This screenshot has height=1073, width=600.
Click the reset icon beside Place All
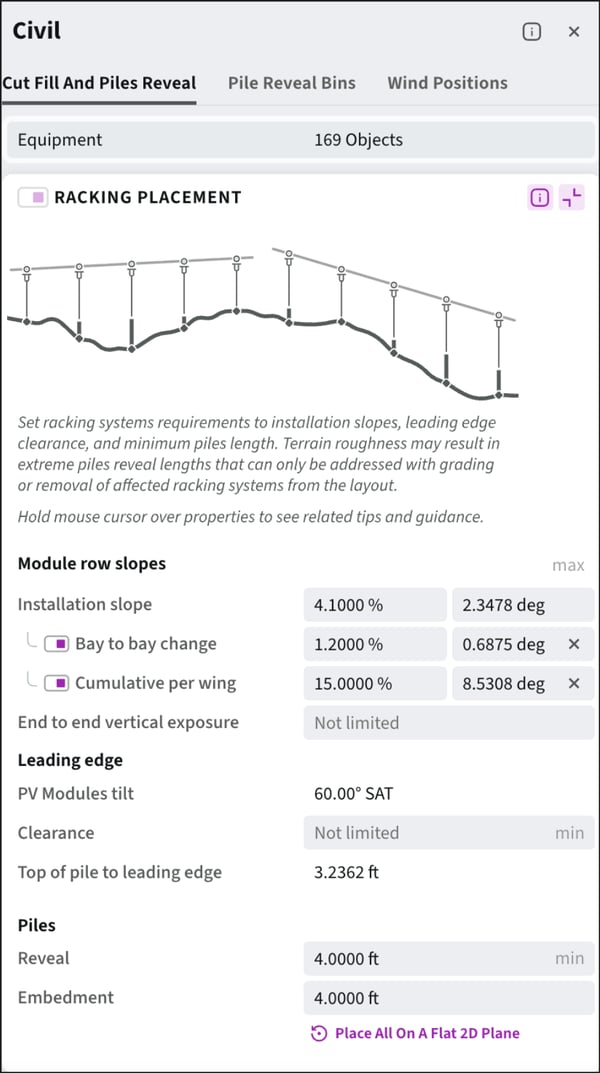pos(319,1034)
